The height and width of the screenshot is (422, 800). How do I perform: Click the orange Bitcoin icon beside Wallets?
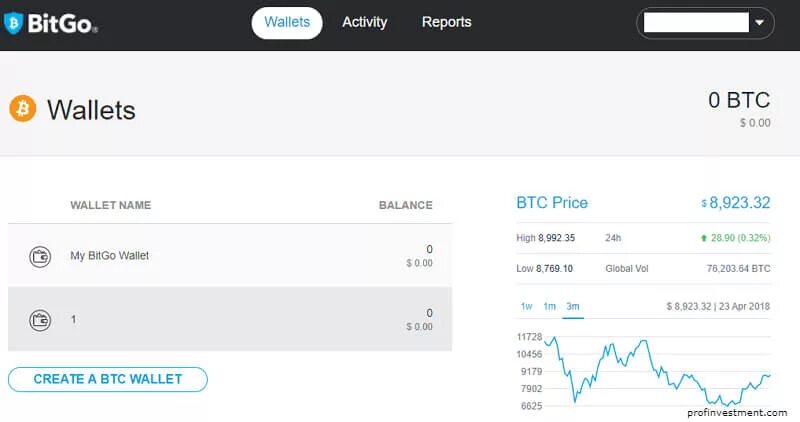pos(22,108)
